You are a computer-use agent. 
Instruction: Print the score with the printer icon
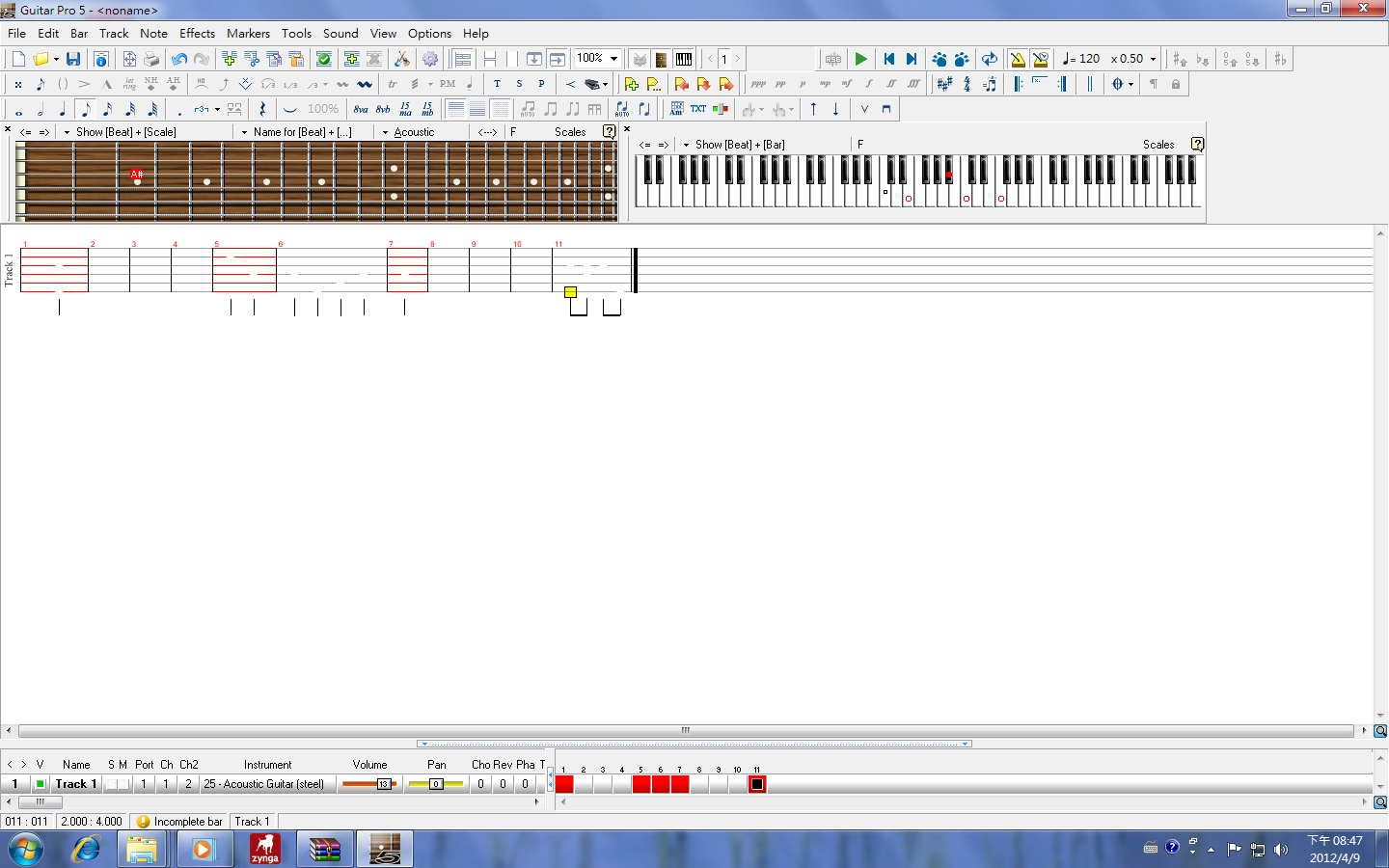(x=151, y=59)
